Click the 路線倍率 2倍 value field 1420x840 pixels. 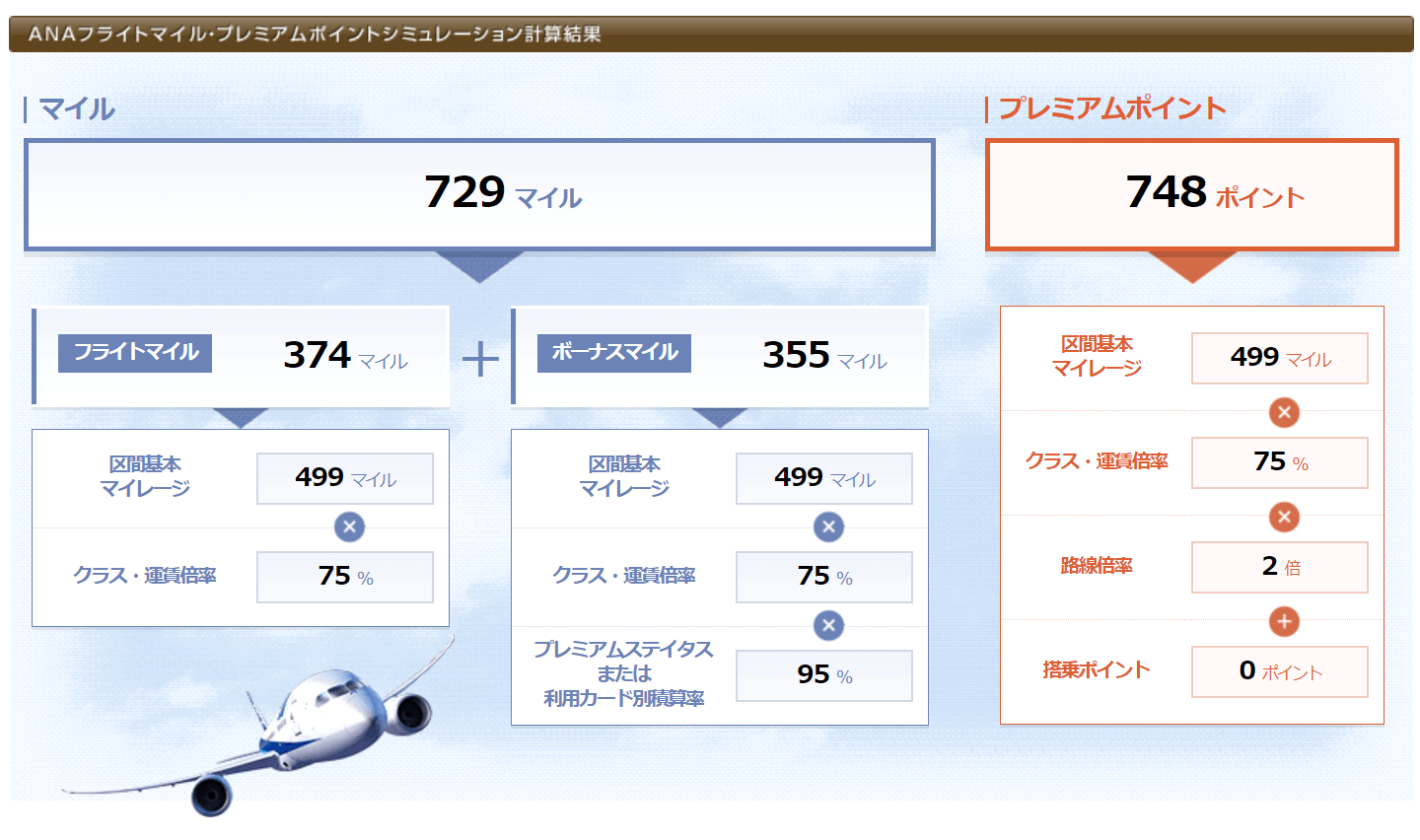click(1279, 567)
